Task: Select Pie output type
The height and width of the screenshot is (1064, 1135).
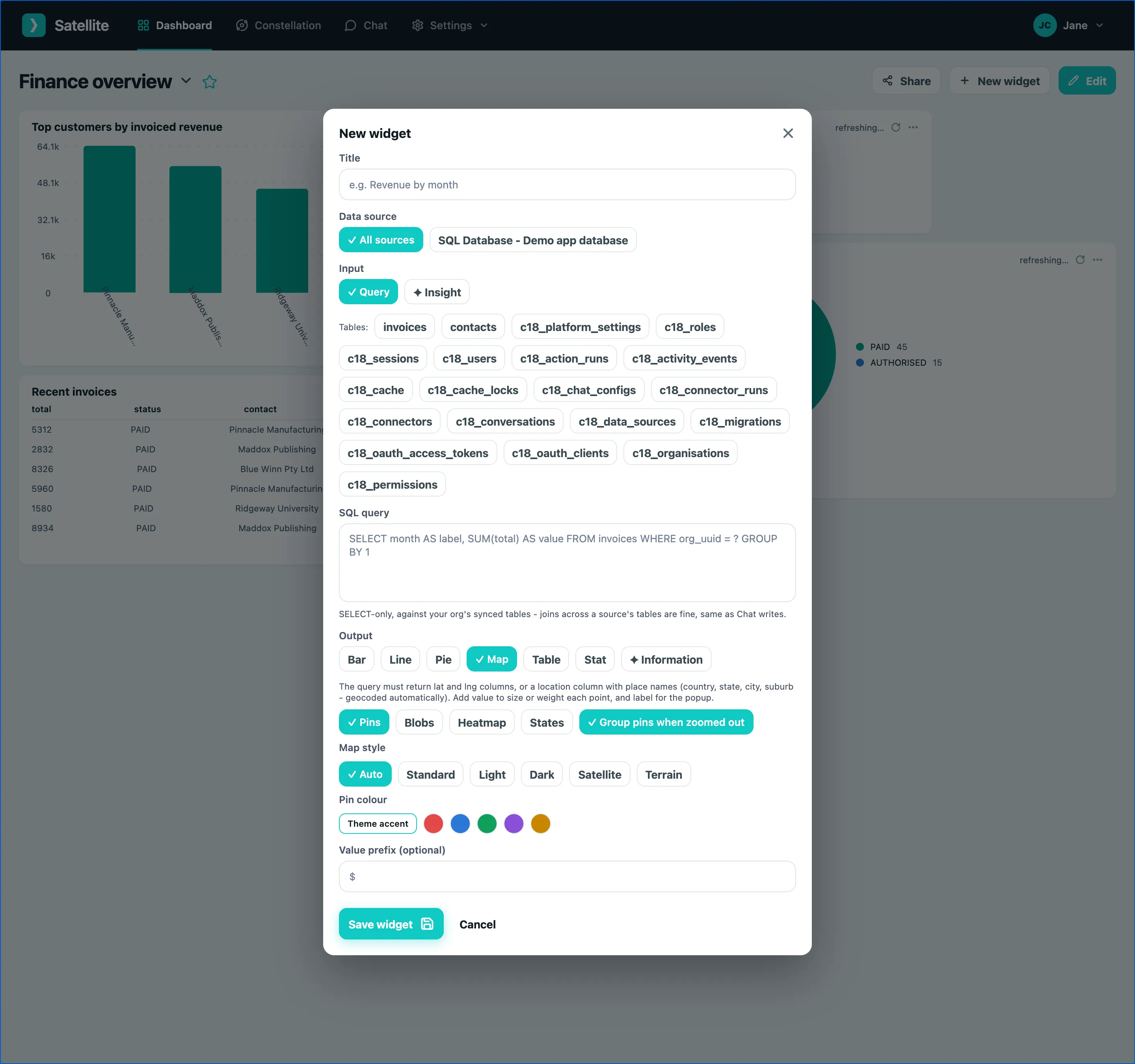Action: click(x=443, y=659)
